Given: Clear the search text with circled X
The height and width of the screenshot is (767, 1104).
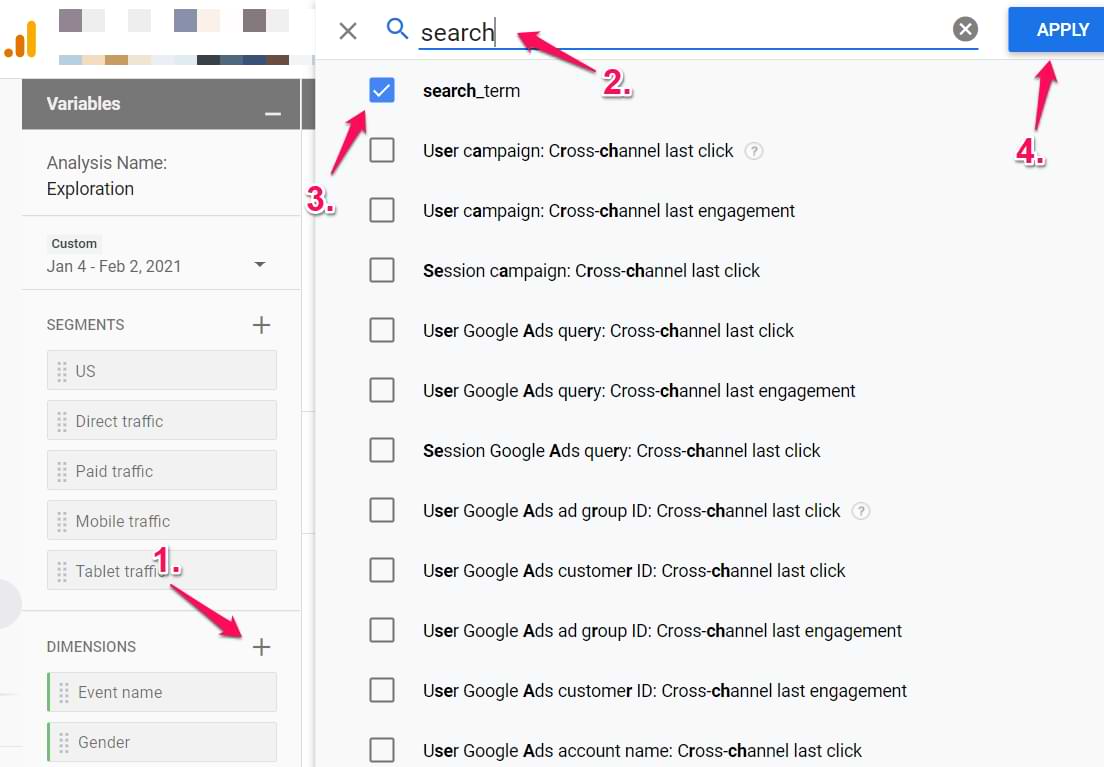Looking at the screenshot, I should (965, 29).
